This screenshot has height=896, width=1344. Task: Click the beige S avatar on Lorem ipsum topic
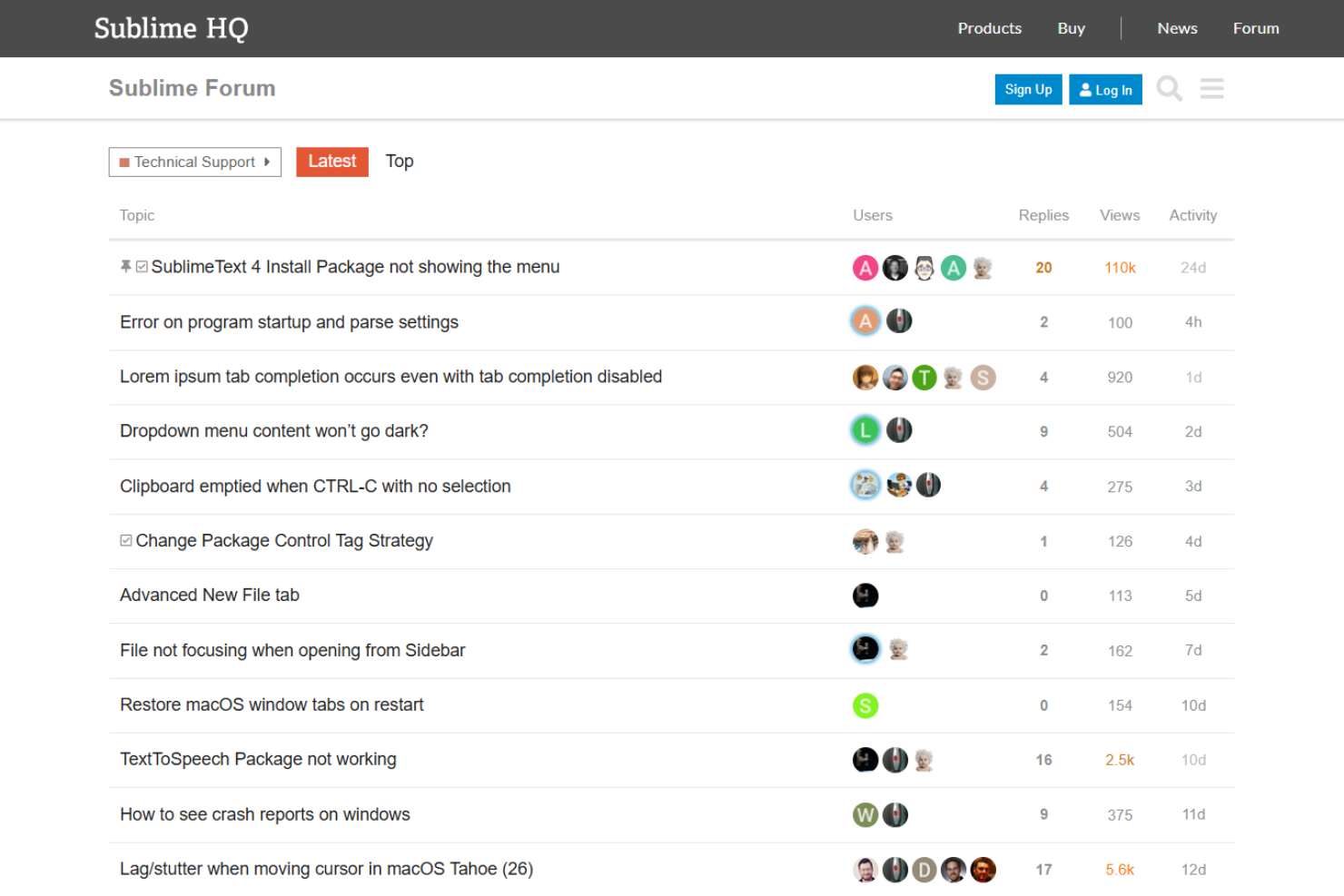coord(983,378)
